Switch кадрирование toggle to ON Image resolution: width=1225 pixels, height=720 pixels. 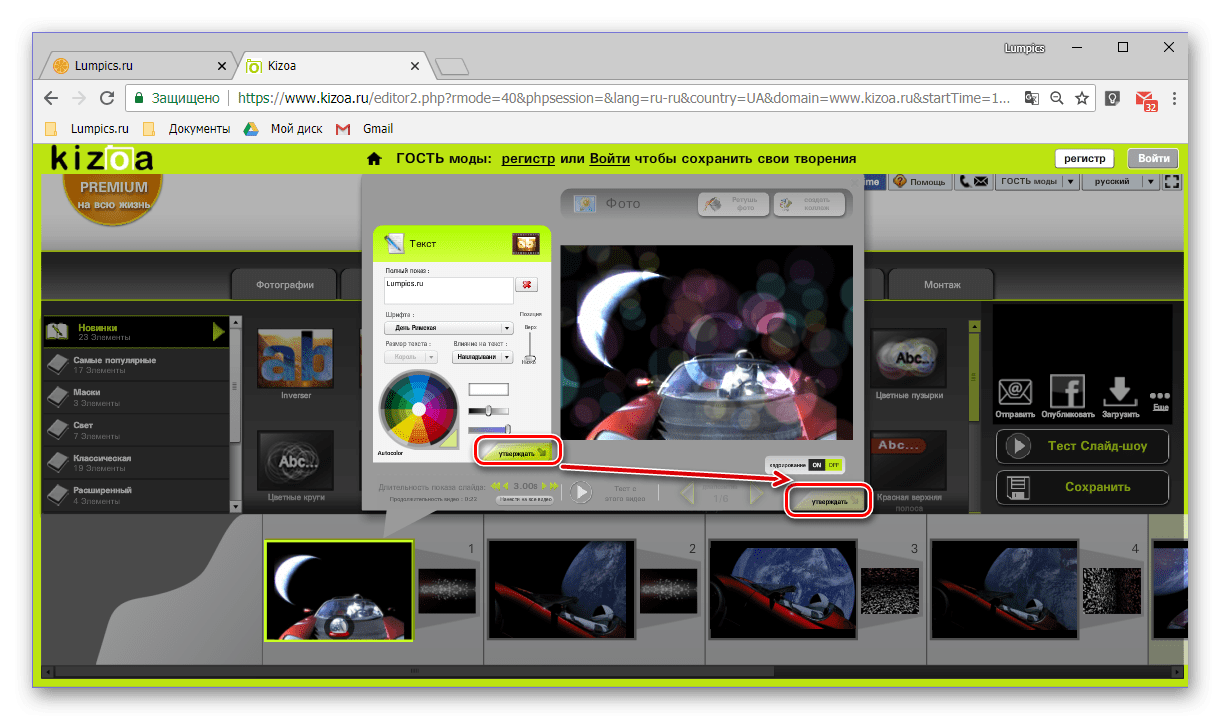point(817,465)
